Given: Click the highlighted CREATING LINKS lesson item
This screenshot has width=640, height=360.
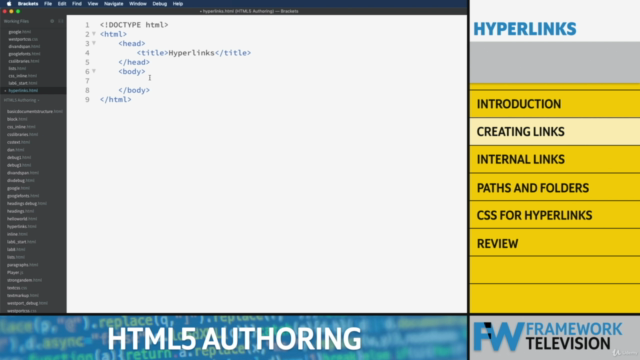Looking at the screenshot, I should tap(555, 132).
